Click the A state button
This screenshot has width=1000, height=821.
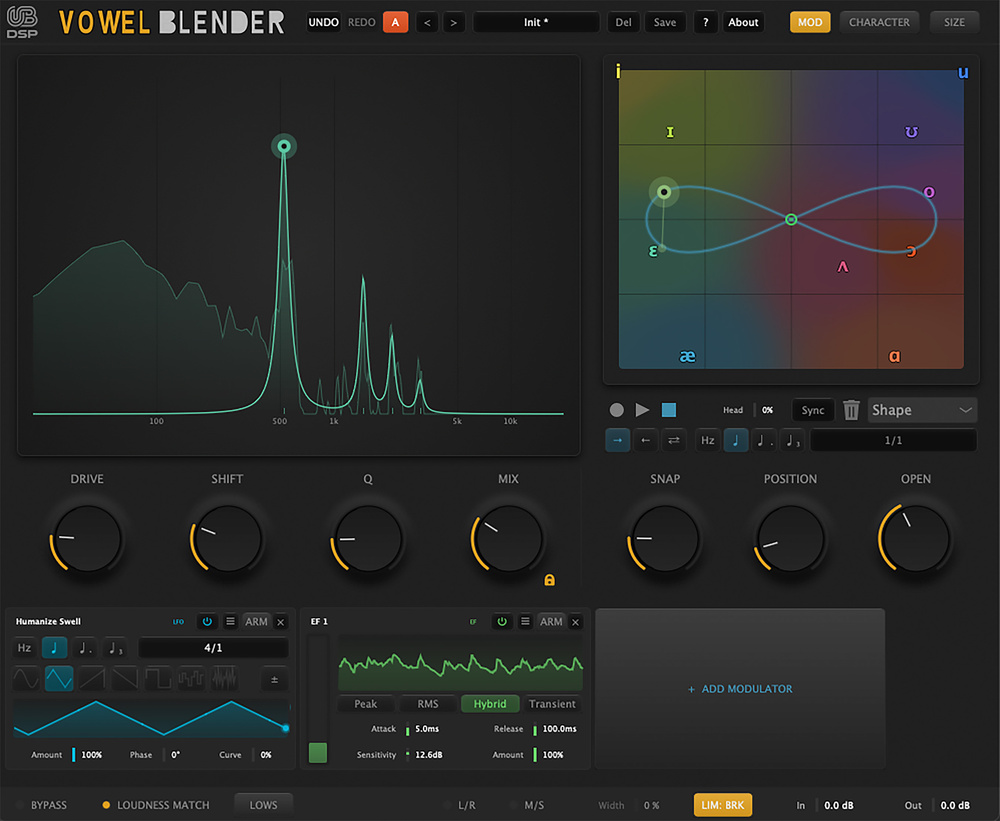pyautogui.click(x=395, y=22)
